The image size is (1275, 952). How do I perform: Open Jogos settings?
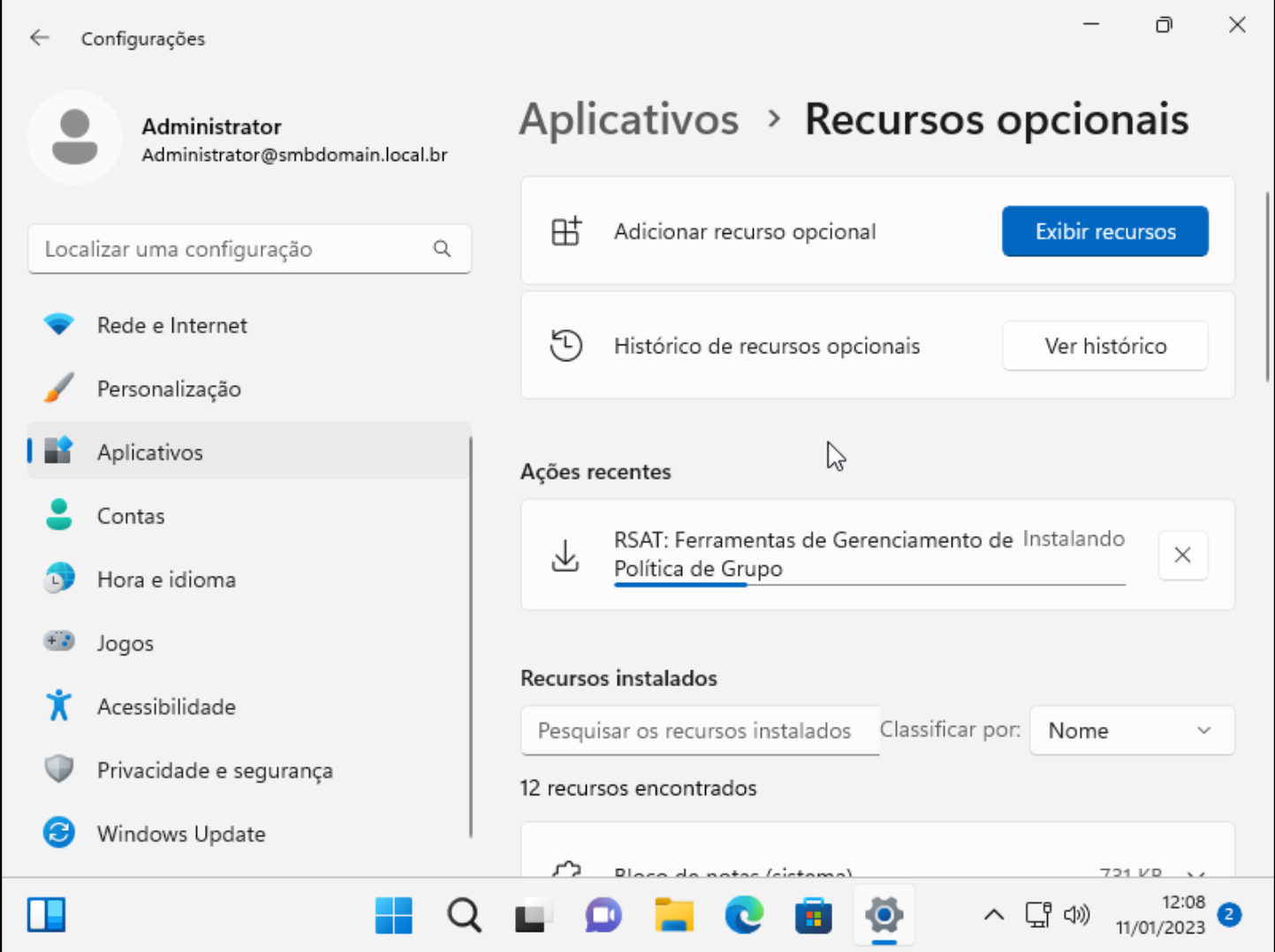[250, 643]
